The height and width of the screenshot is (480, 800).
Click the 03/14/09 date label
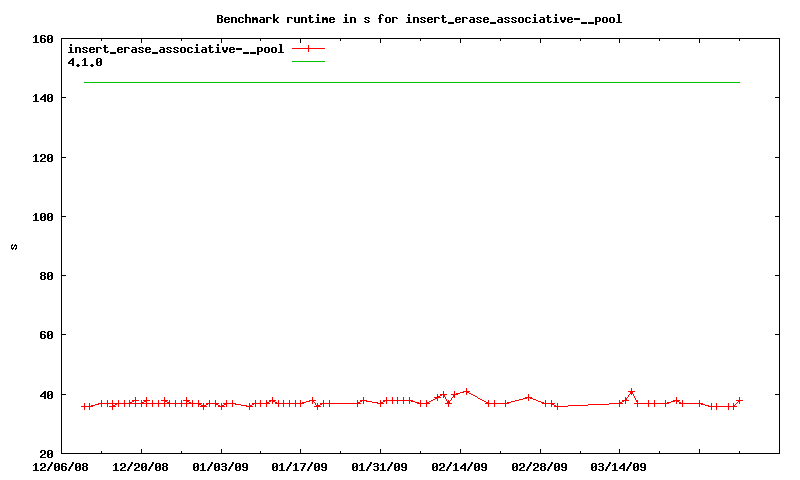click(x=620, y=467)
